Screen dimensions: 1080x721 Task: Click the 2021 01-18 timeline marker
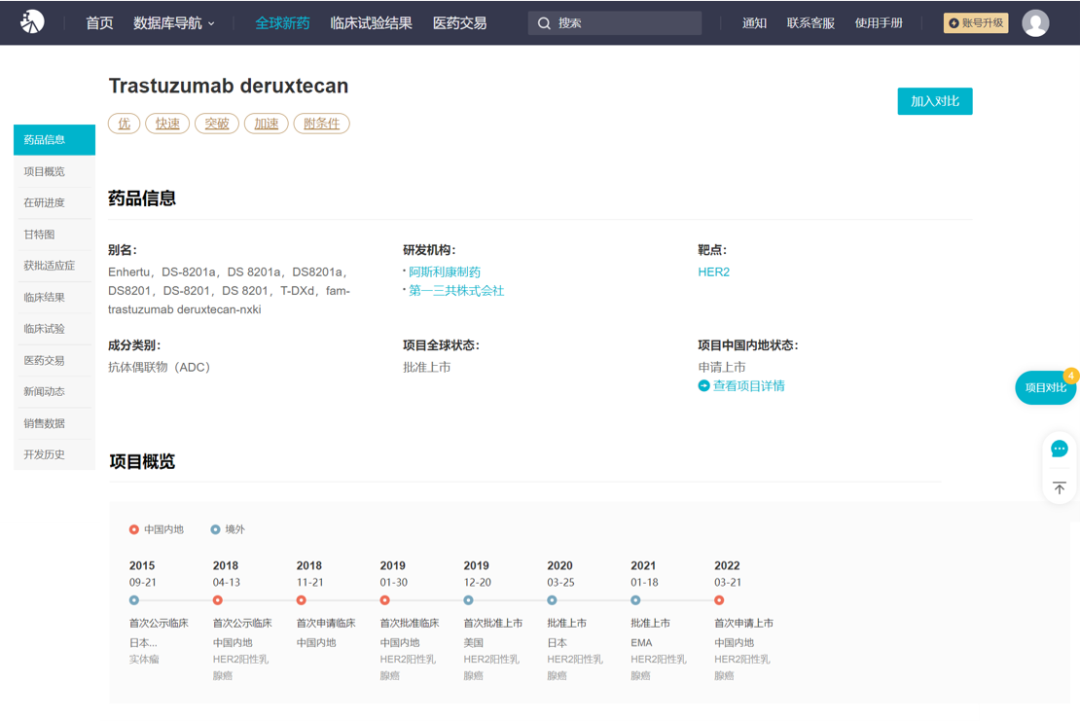coord(636,600)
